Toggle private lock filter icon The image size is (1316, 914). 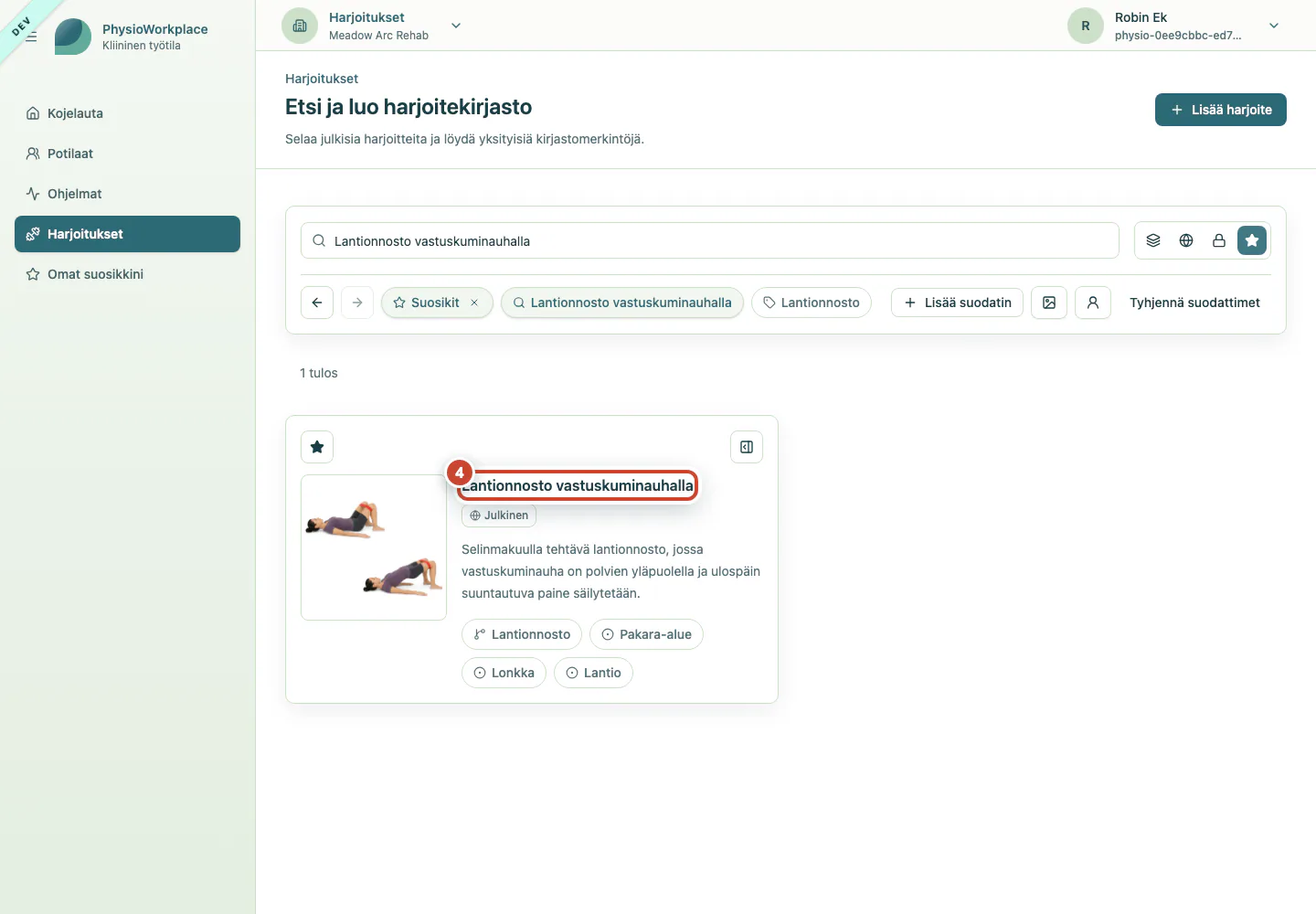tap(1219, 240)
